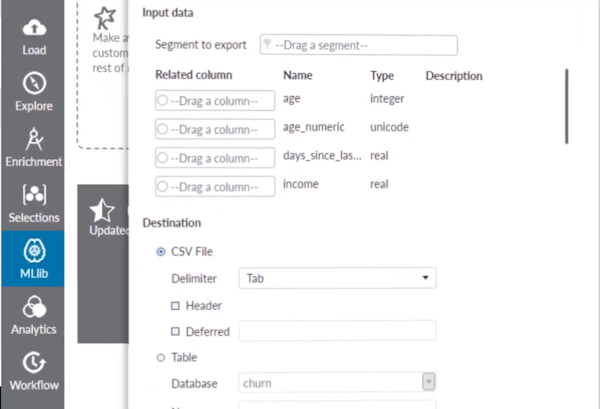
Task: Click the related column field for age_numeric
Action: pyautogui.click(x=215, y=129)
